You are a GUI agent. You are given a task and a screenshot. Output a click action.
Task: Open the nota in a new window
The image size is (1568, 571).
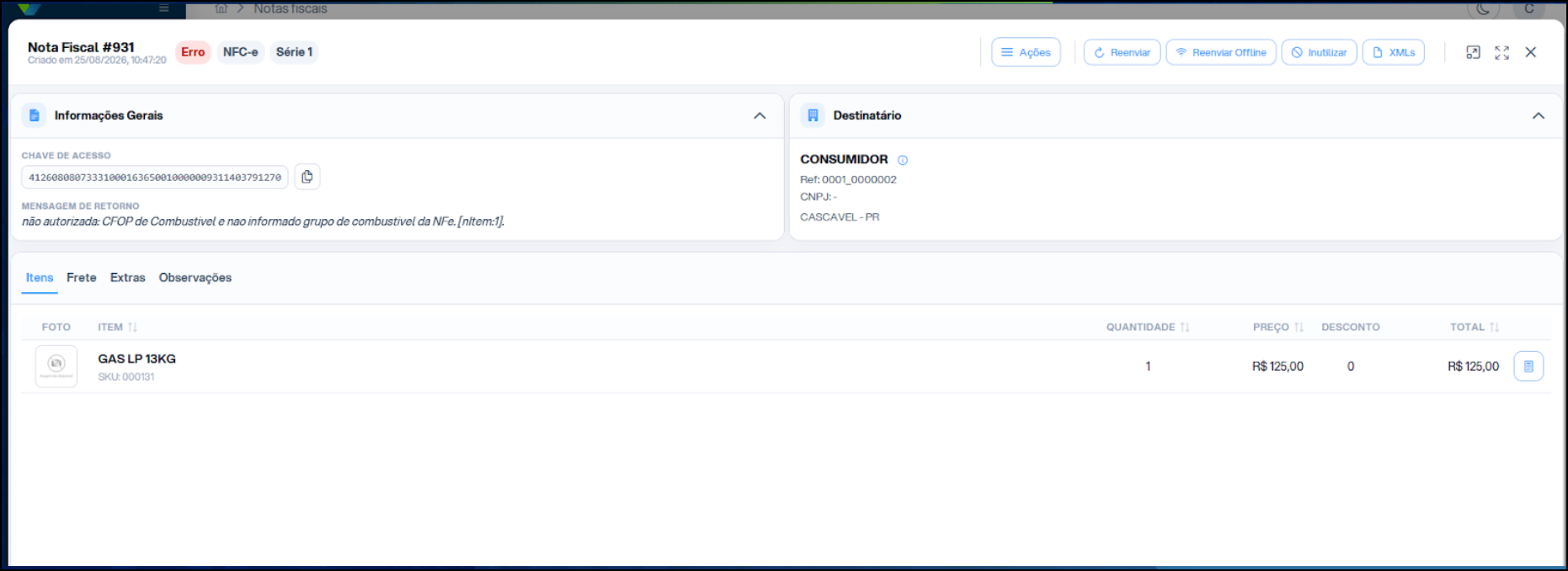(1473, 52)
